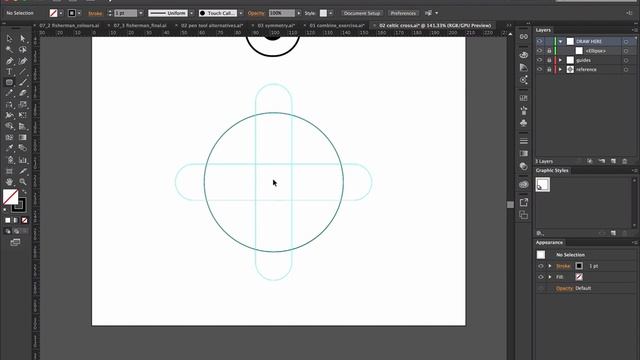Select the Curvature tool
Screen dimensions: 640x360
click(23, 61)
